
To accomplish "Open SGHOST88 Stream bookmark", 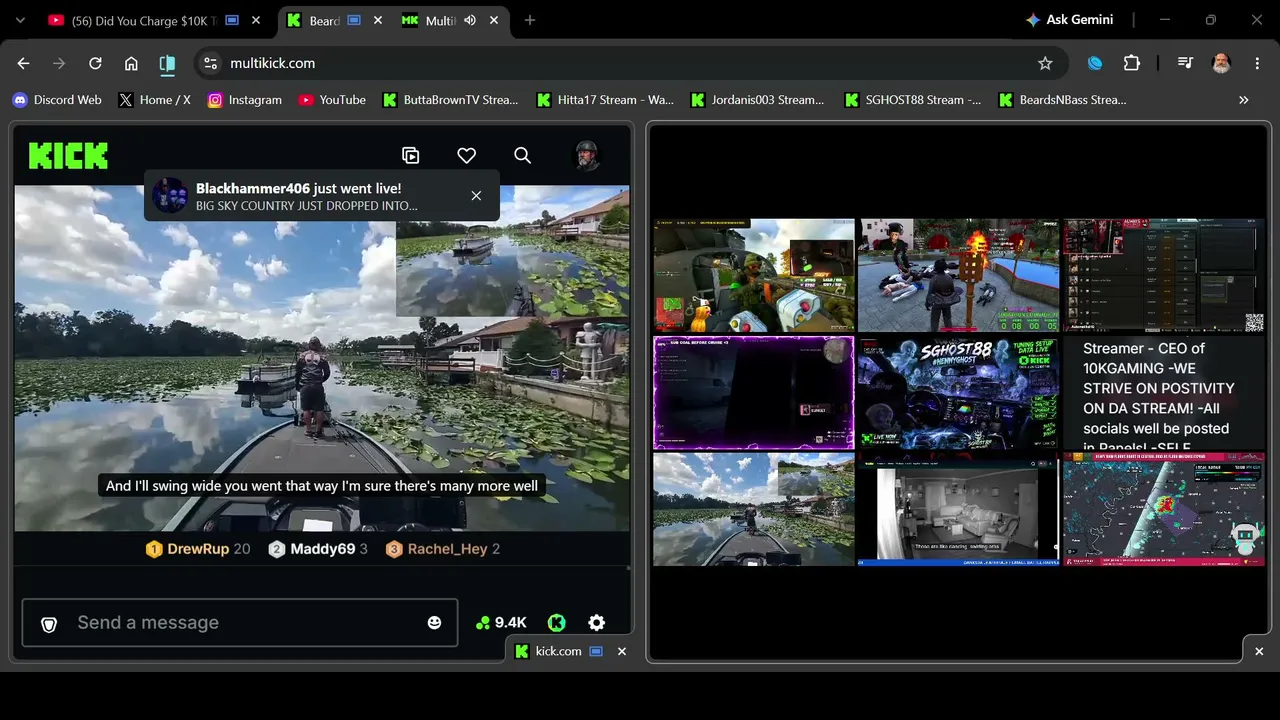I will click(x=913, y=100).
